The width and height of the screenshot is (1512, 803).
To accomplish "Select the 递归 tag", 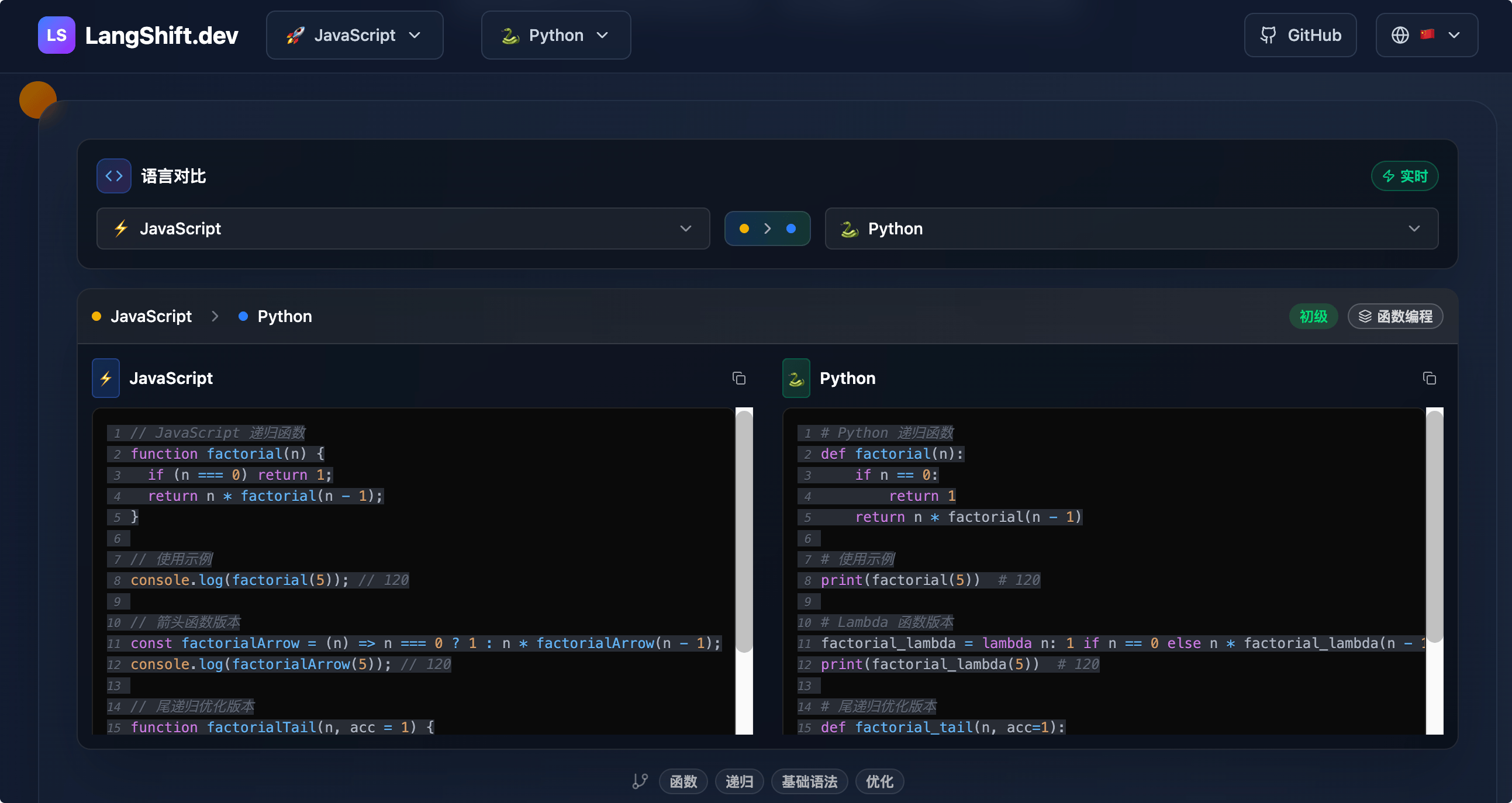I will 739,781.
